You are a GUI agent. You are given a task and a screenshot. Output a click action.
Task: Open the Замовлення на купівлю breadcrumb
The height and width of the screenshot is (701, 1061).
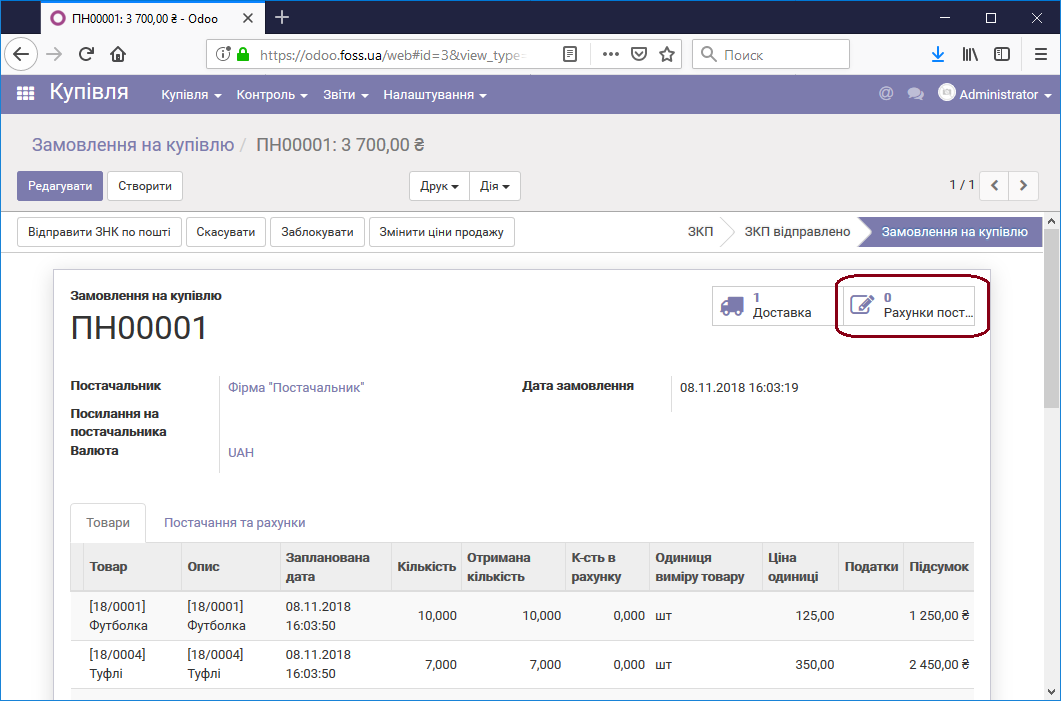[133, 145]
